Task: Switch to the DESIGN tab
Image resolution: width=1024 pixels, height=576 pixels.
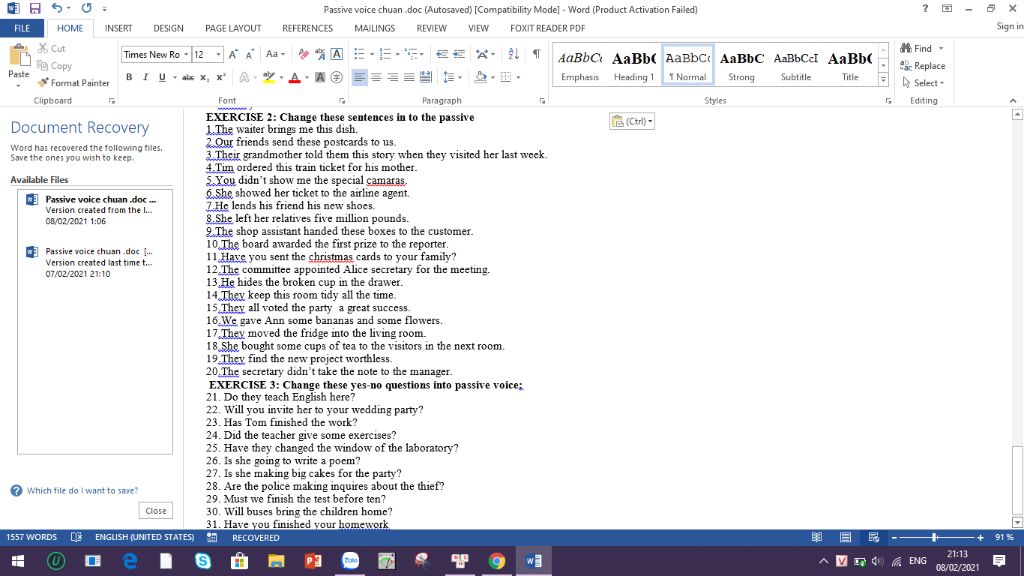Action: [x=168, y=28]
